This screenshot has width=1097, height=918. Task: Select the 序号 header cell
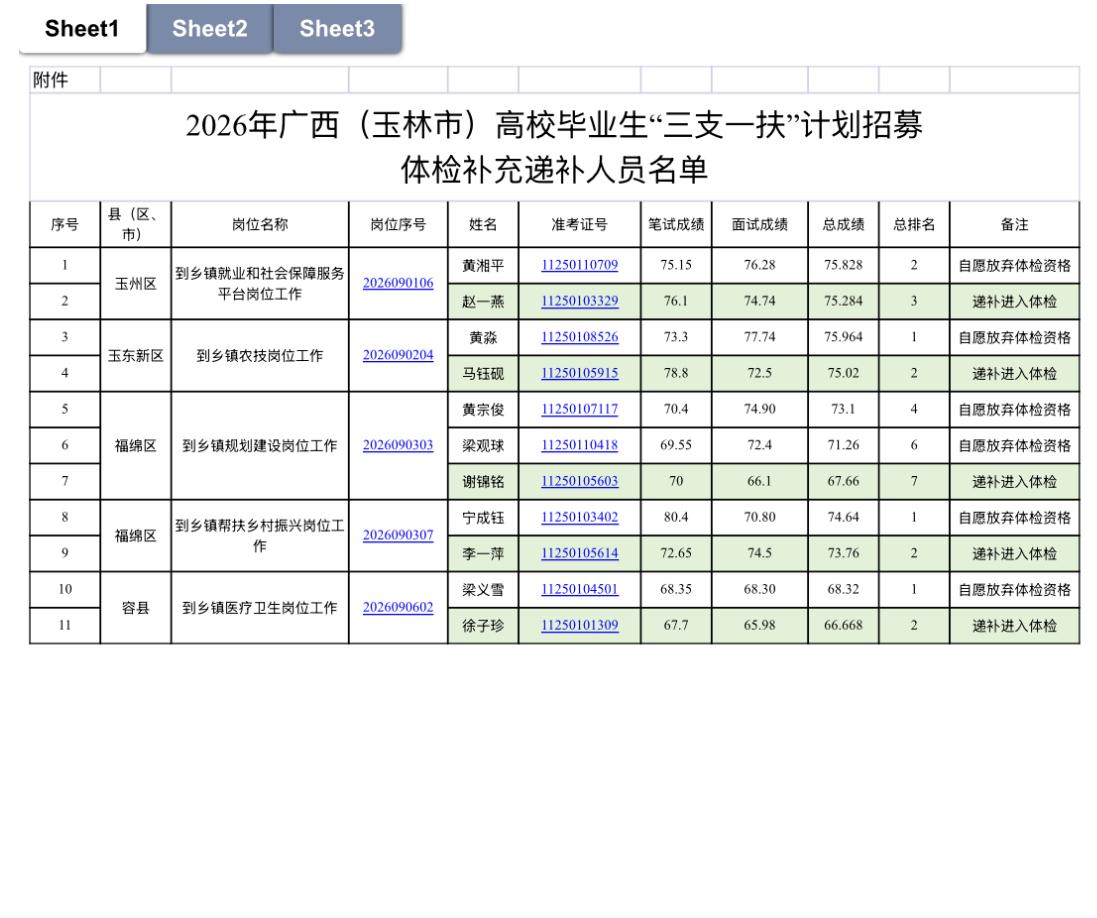(65, 225)
